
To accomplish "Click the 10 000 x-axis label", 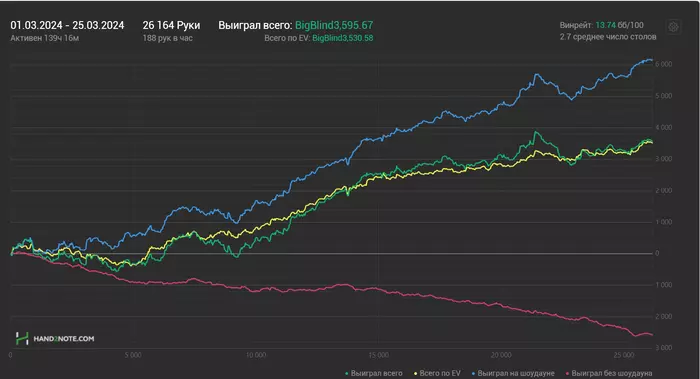I will point(256,355).
